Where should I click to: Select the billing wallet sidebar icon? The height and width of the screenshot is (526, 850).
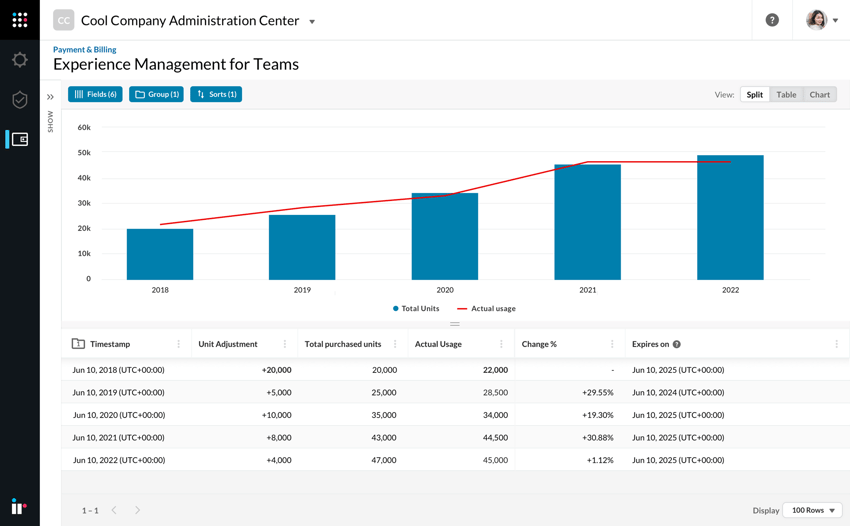(19, 139)
